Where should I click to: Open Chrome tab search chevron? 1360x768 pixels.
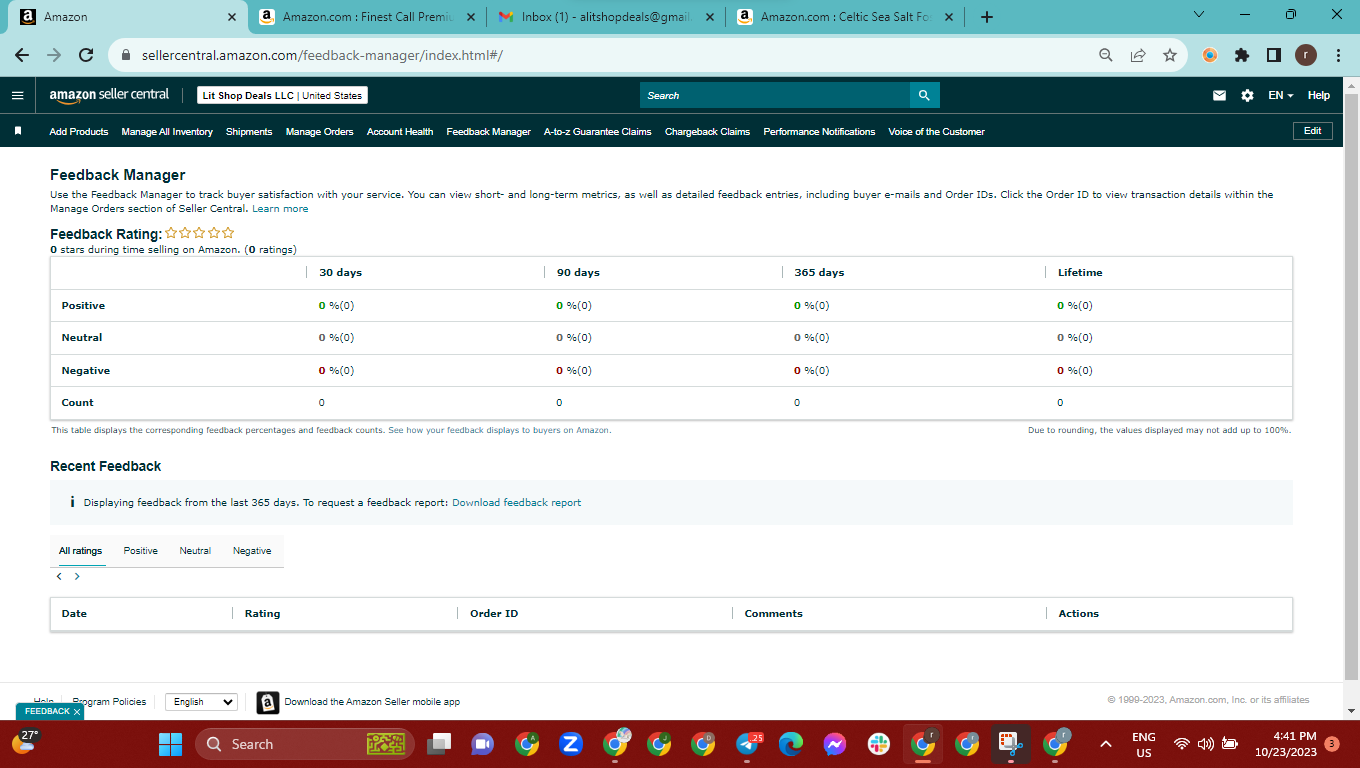tap(1199, 15)
